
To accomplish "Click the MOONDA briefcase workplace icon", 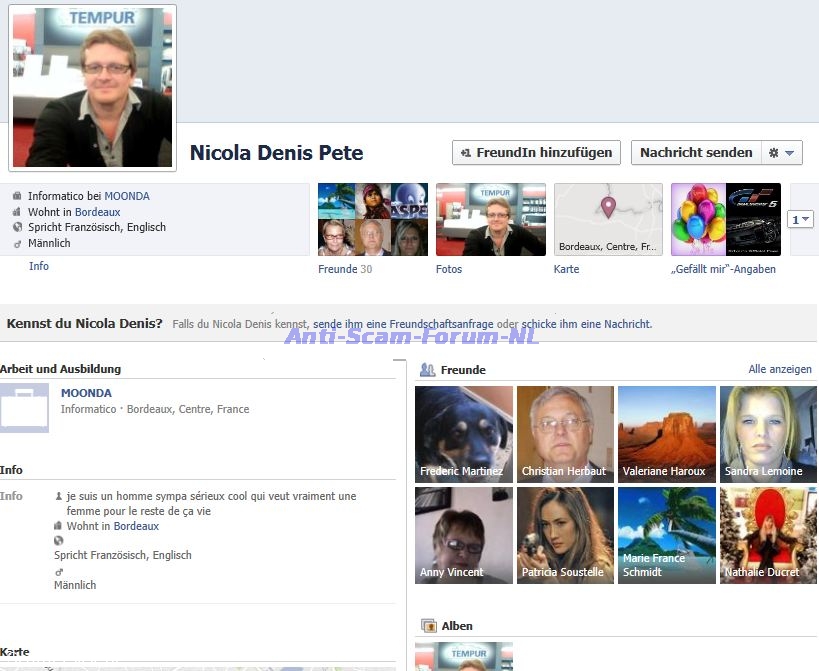I will [x=25, y=408].
